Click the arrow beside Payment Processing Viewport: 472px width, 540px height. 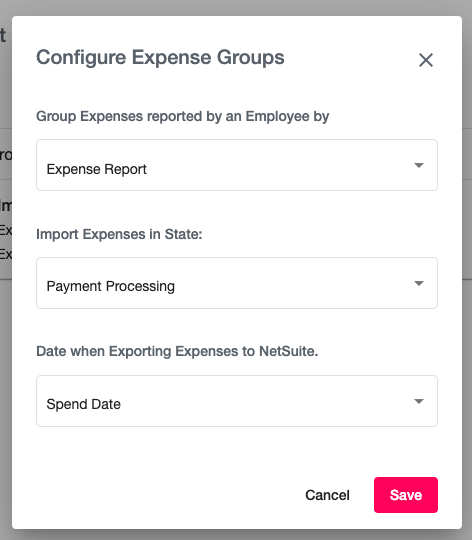click(x=419, y=283)
